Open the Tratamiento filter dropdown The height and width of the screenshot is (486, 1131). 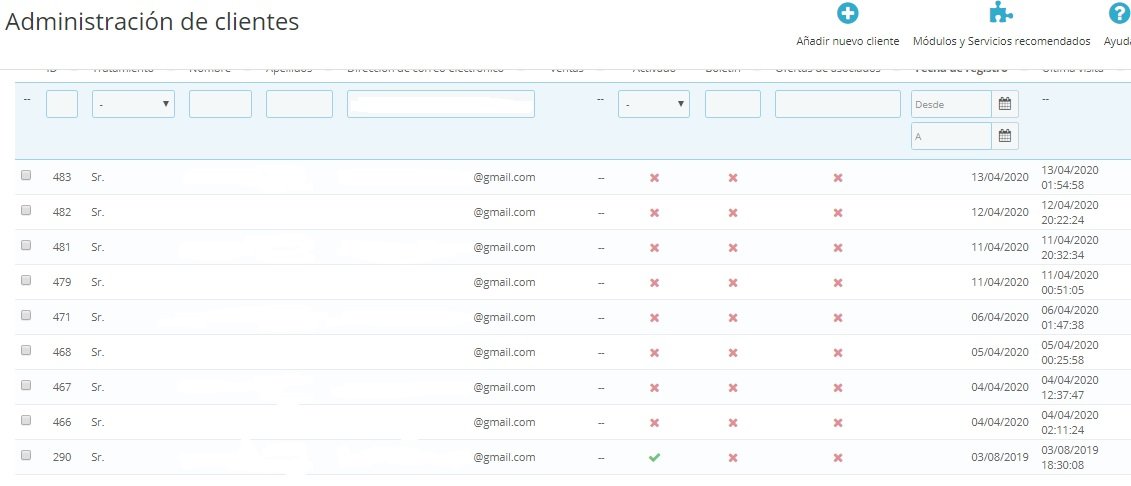(133, 104)
